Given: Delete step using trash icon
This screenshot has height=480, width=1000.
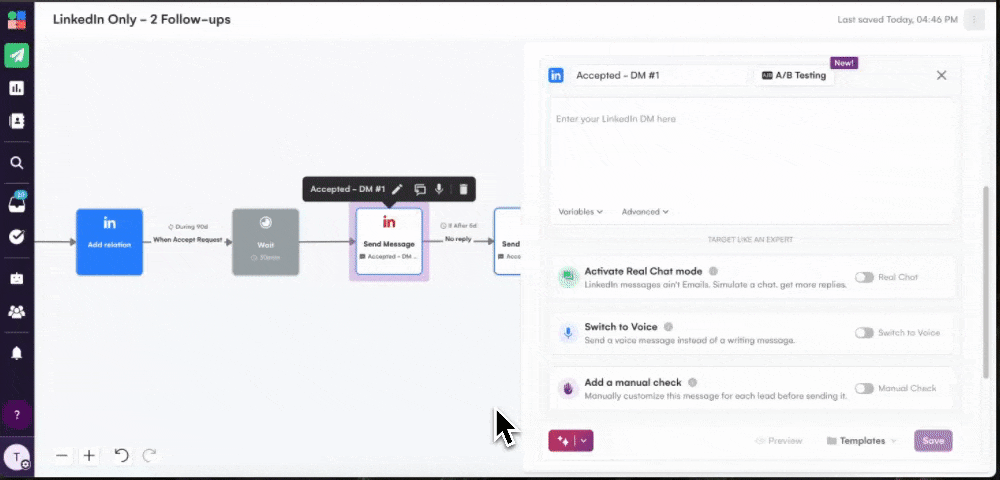Looking at the screenshot, I should pos(463,189).
